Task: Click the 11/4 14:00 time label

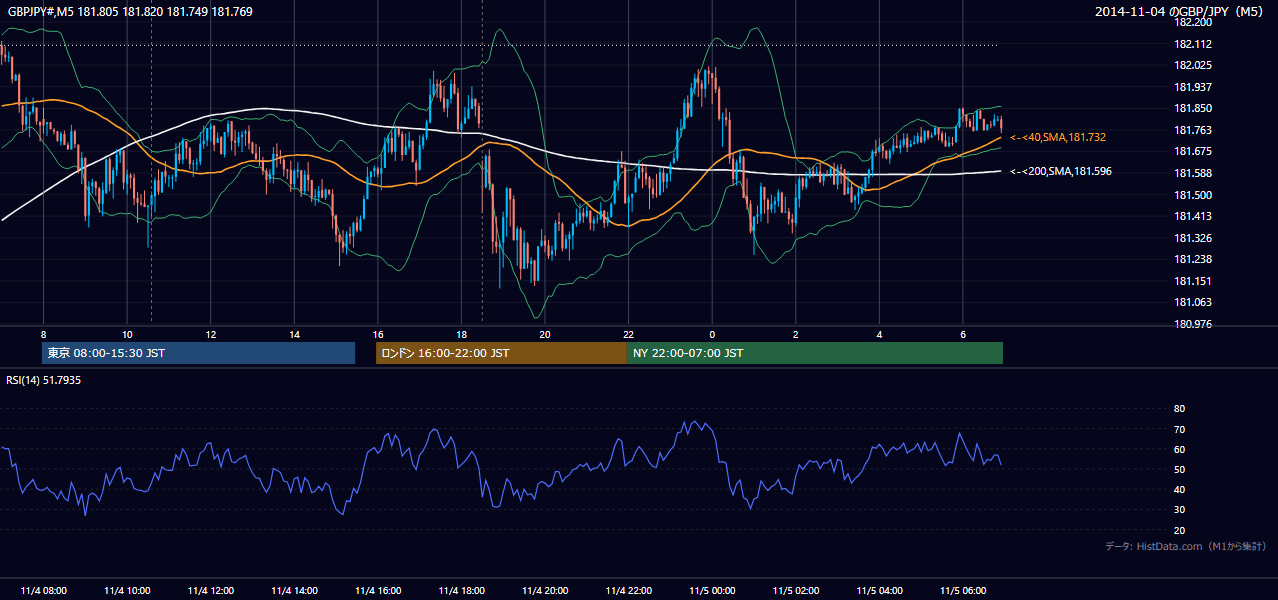Action: click(294, 591)
